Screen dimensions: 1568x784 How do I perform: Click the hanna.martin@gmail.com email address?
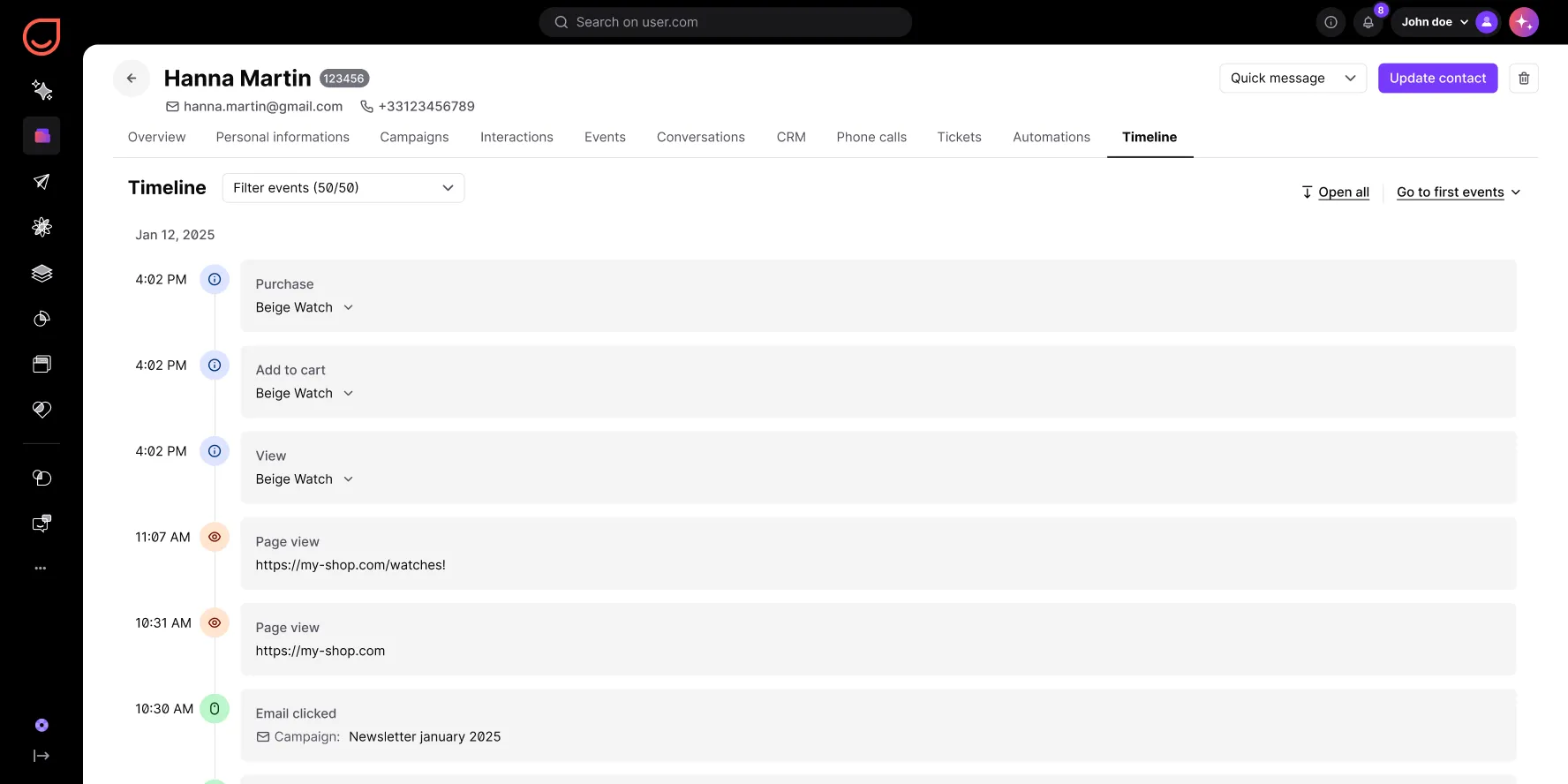pos(263,107)
